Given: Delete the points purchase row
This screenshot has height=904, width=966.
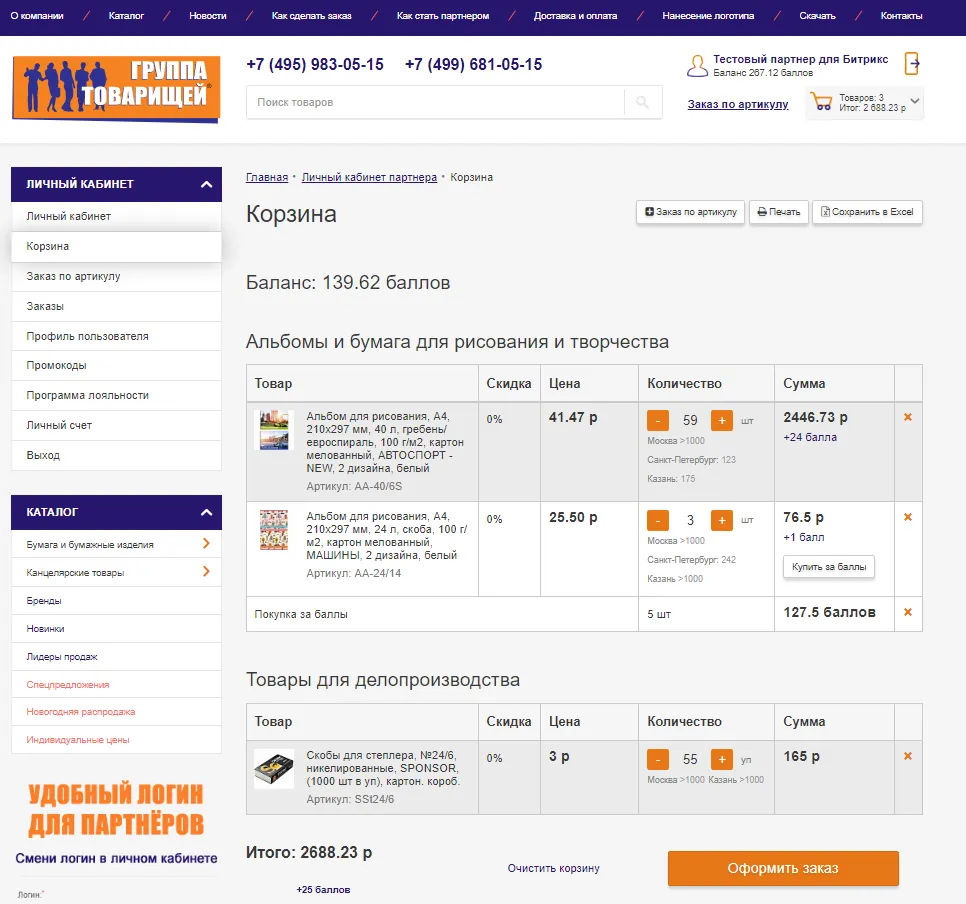Looking at the screenshot, I should coord(908,612).
